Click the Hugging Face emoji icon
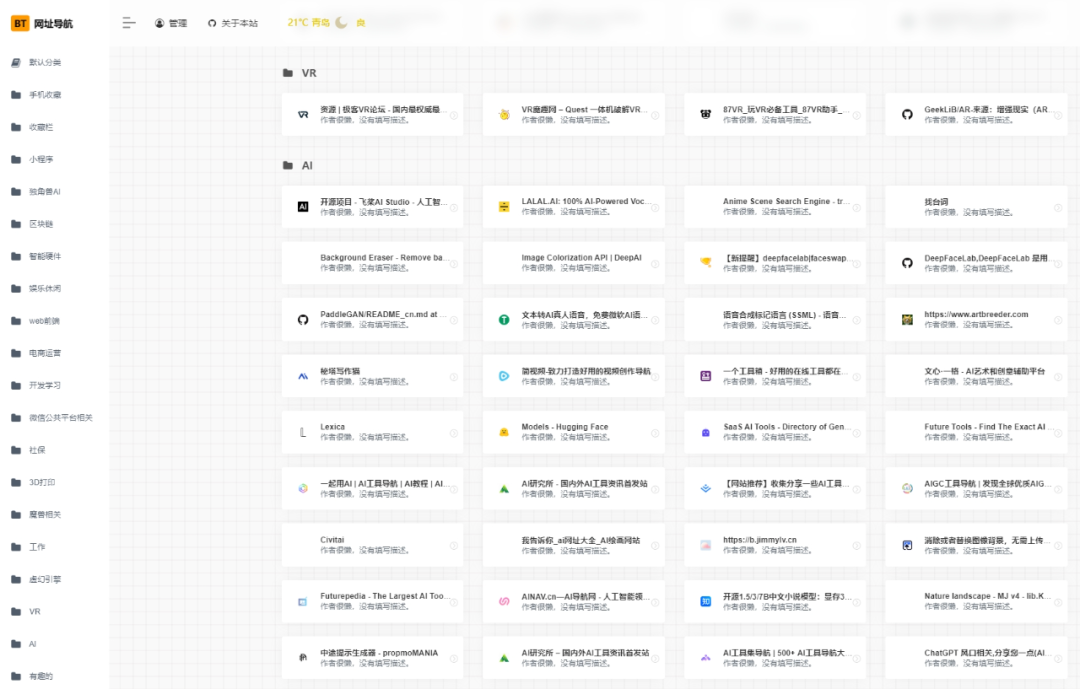The height and width of the screenshot is (689, 1080). pyautogui.click(x=504, y=432)
